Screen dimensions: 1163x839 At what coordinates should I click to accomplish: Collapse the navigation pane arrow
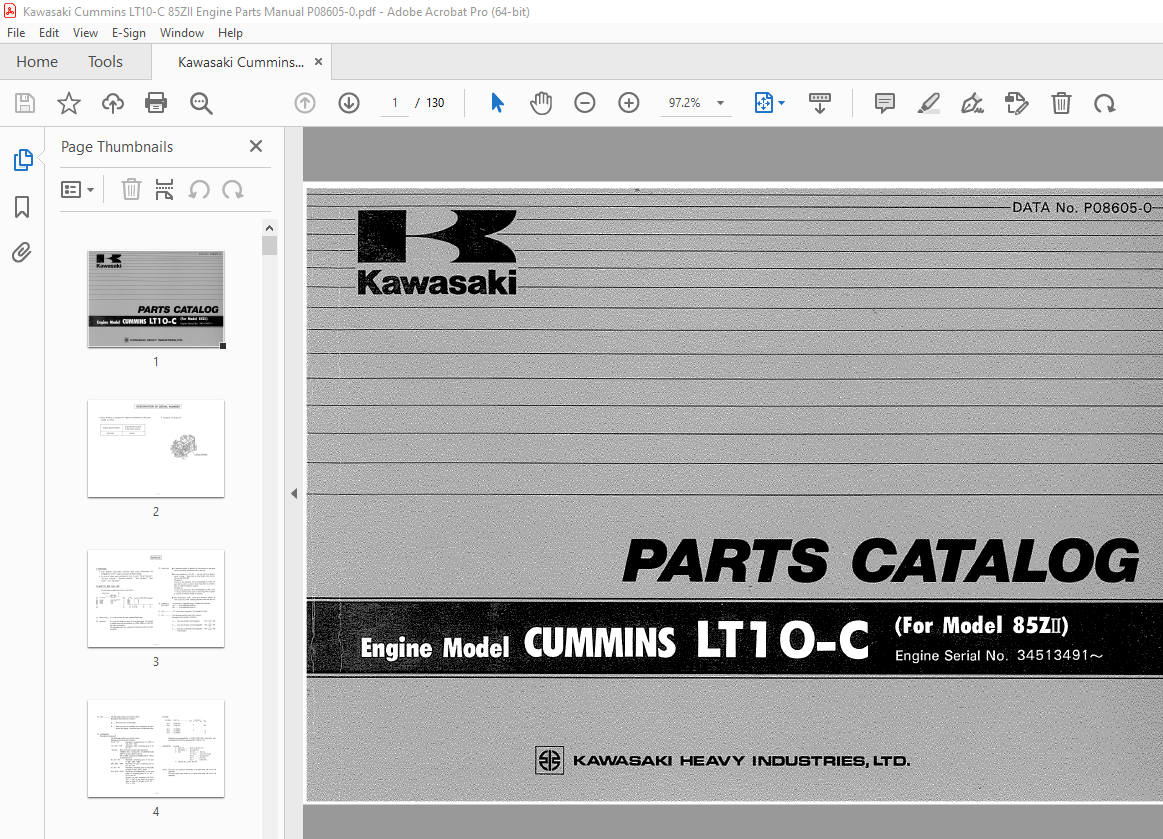pos(294,493)
